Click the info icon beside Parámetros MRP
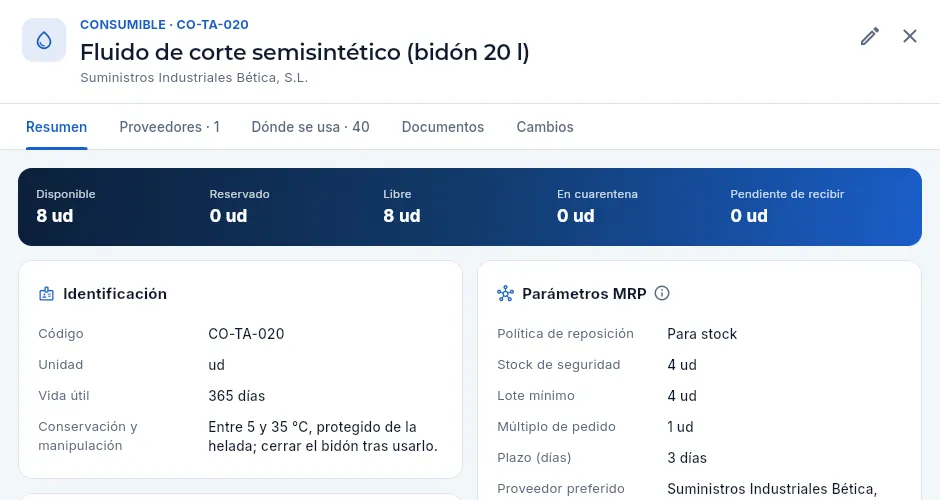The height and width of the screenshot is (500, 940). pyautogui.click(x=662, y=293)
